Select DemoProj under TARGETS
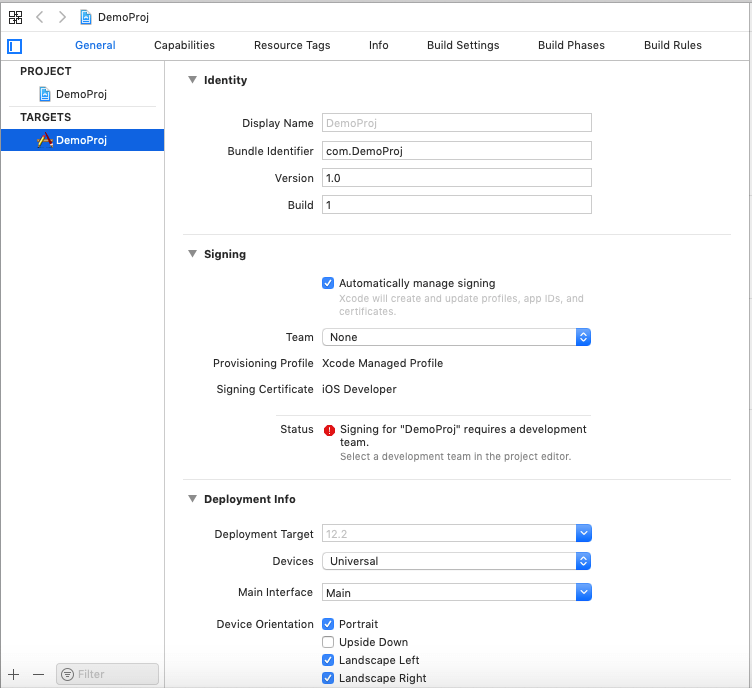Screen dimensions: 752x688 [82, 140]
